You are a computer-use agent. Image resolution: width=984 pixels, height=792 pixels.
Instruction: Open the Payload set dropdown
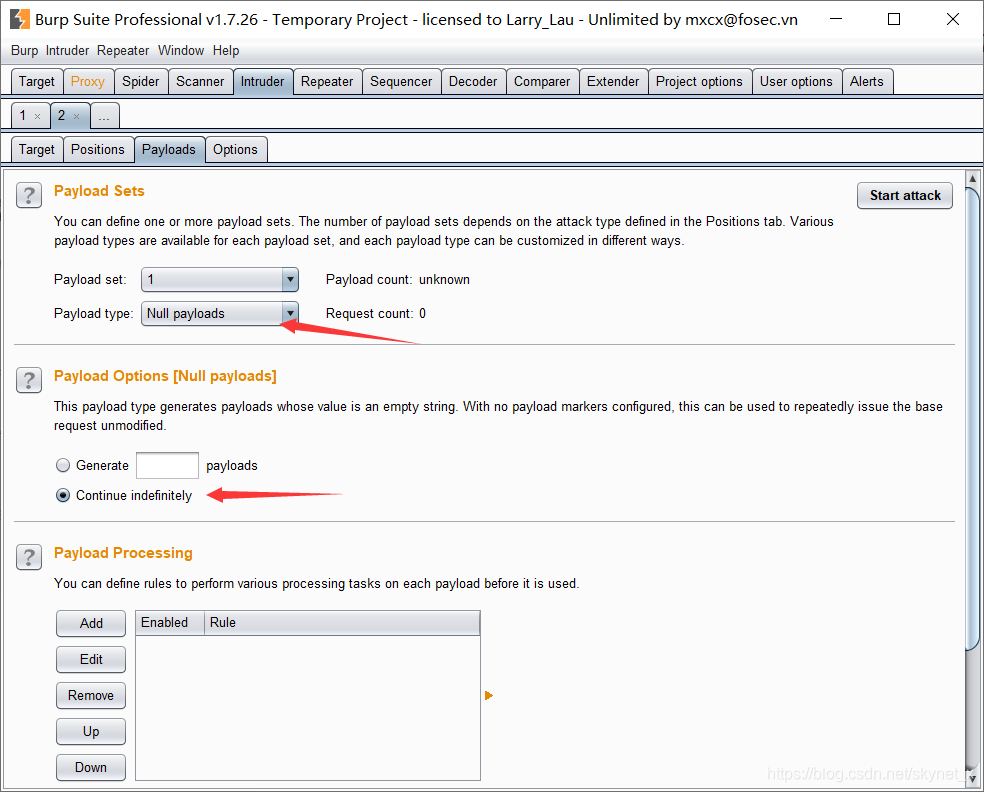pyautogui.click(x=220, y=280)
